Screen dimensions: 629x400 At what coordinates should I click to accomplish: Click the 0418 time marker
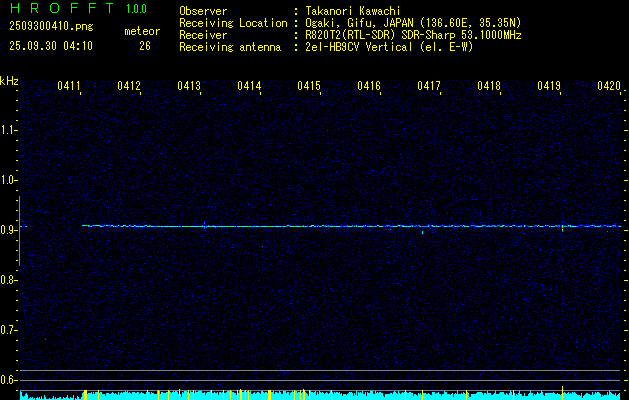pos(489,86)
